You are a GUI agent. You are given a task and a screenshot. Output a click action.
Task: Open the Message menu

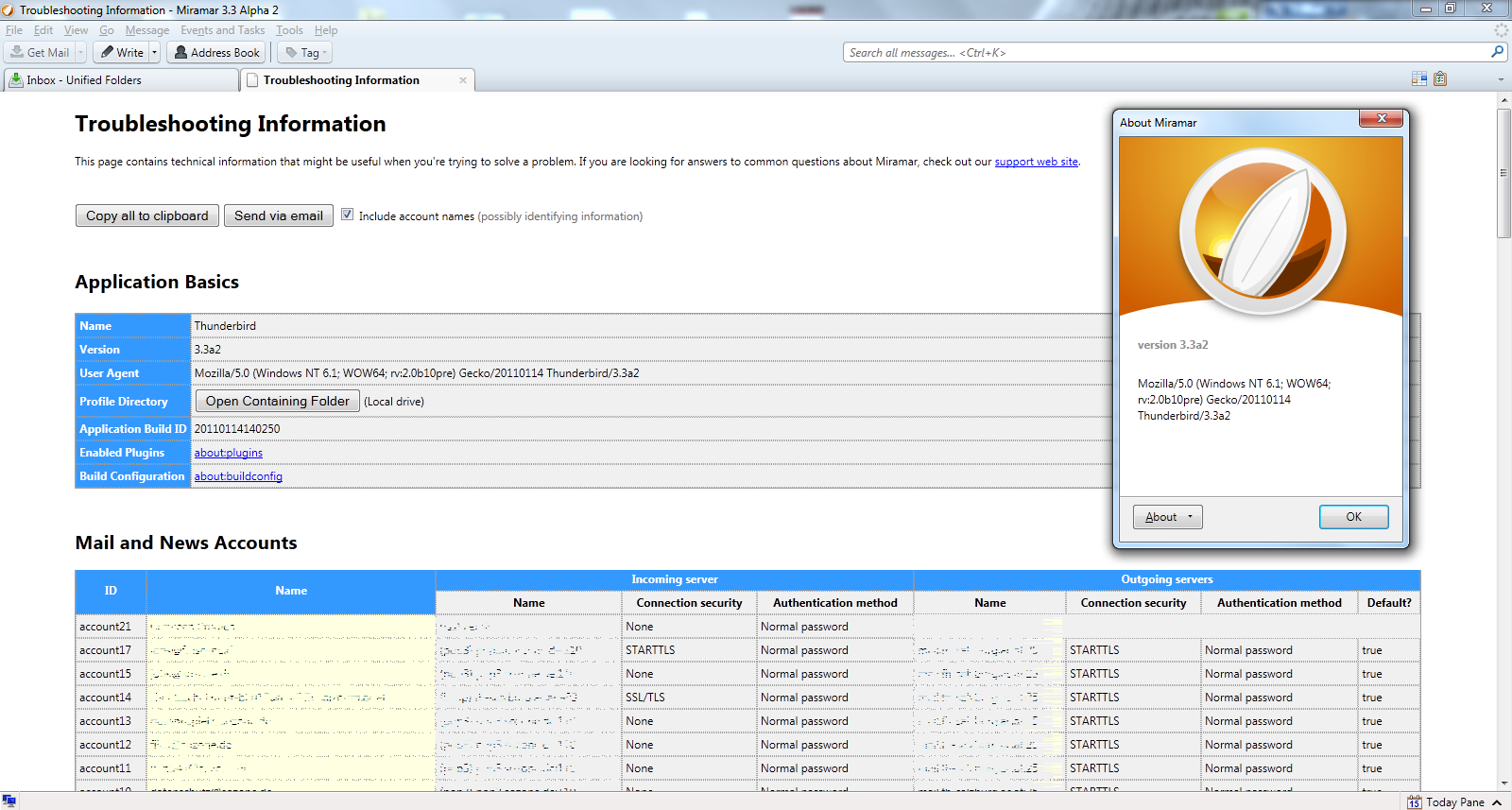pyautogui.click(x=147, y=30)
